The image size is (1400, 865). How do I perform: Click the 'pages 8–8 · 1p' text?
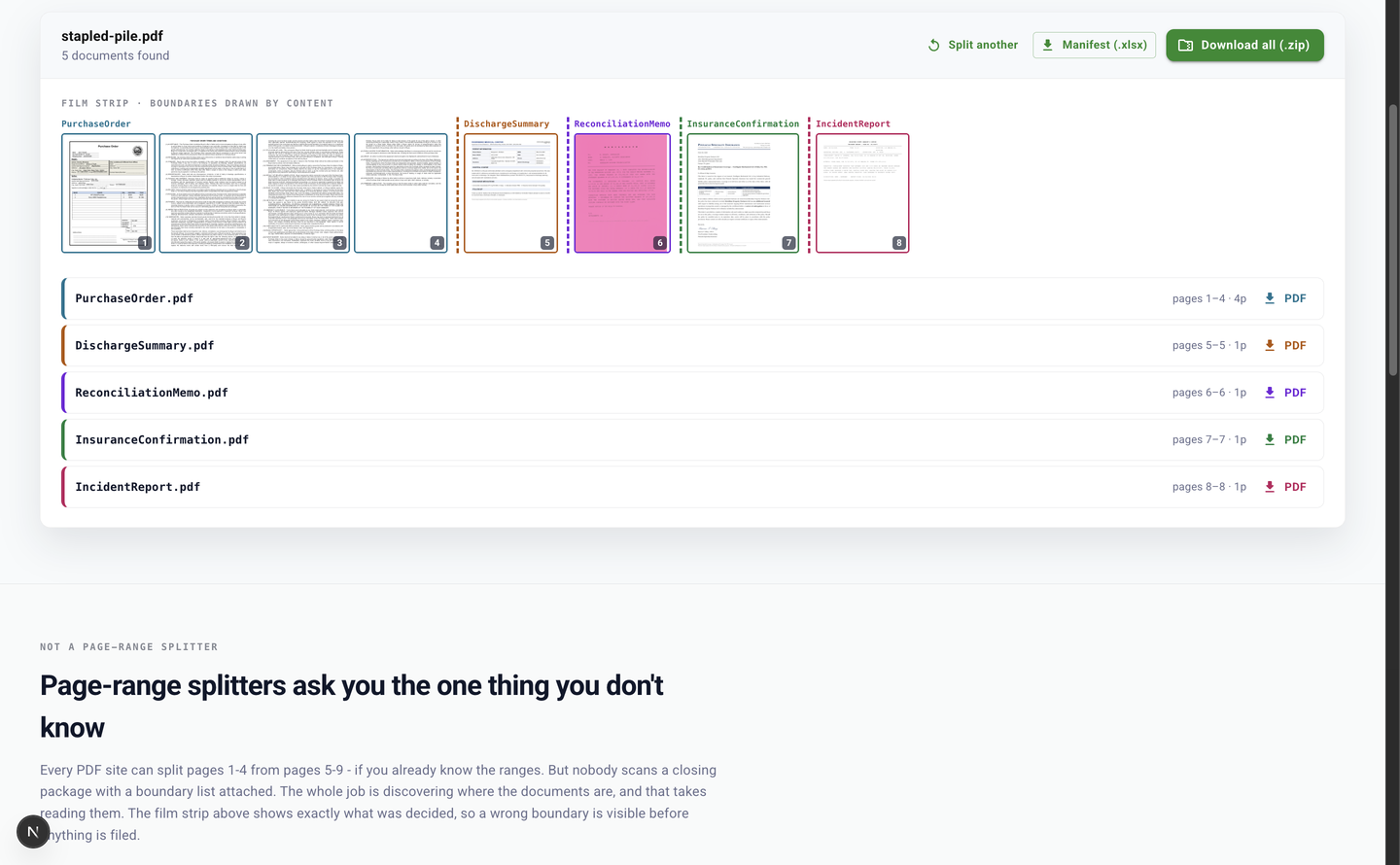tap(1209, 487)
